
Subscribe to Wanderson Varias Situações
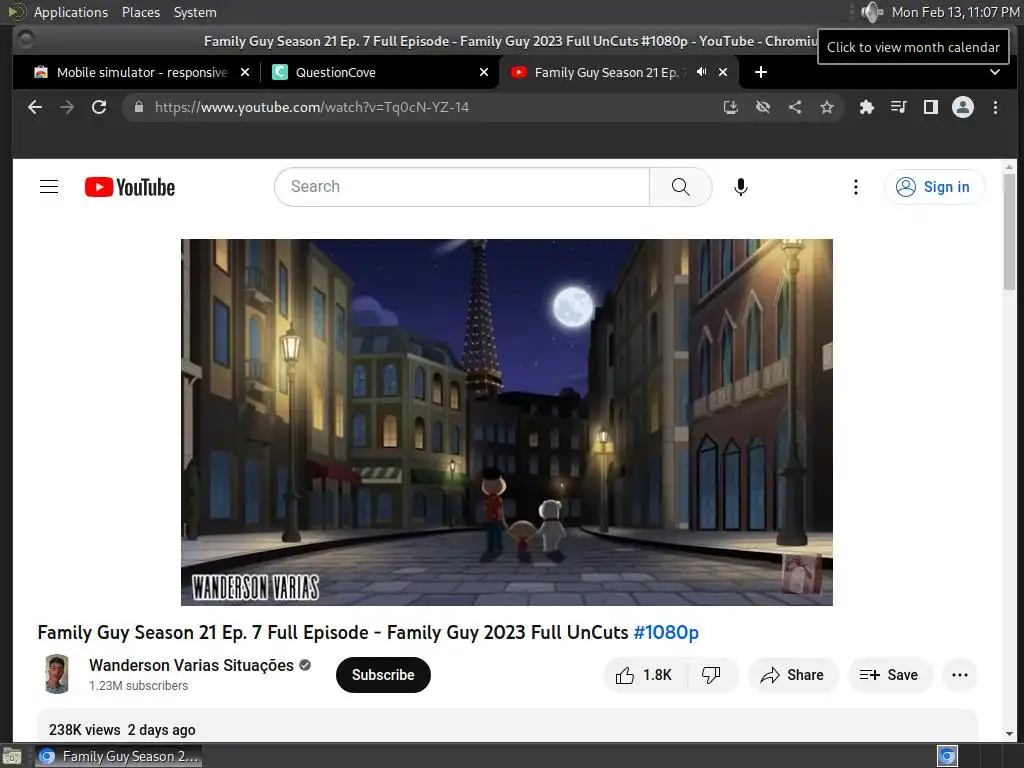tap(383, 675)
